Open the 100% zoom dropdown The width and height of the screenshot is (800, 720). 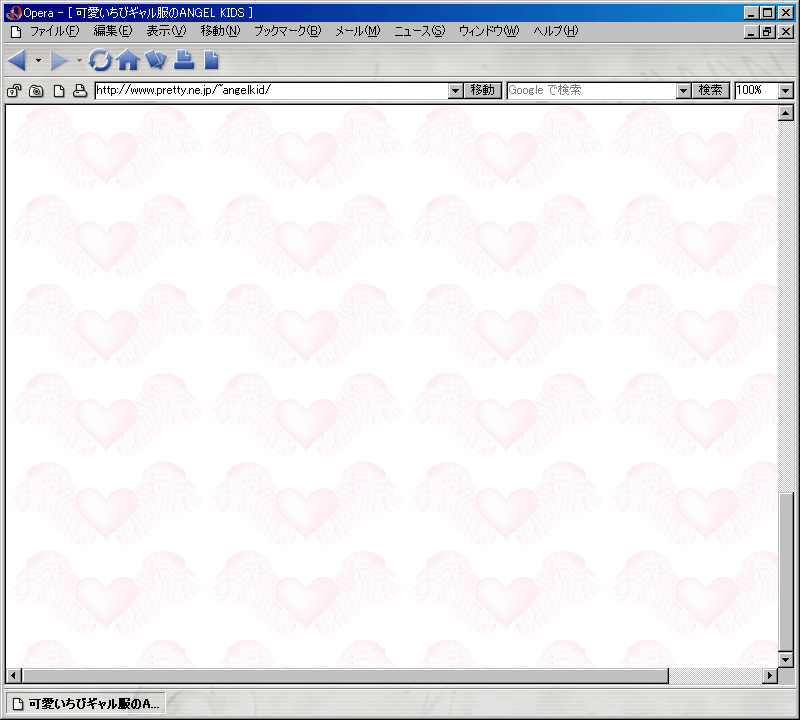786,91
